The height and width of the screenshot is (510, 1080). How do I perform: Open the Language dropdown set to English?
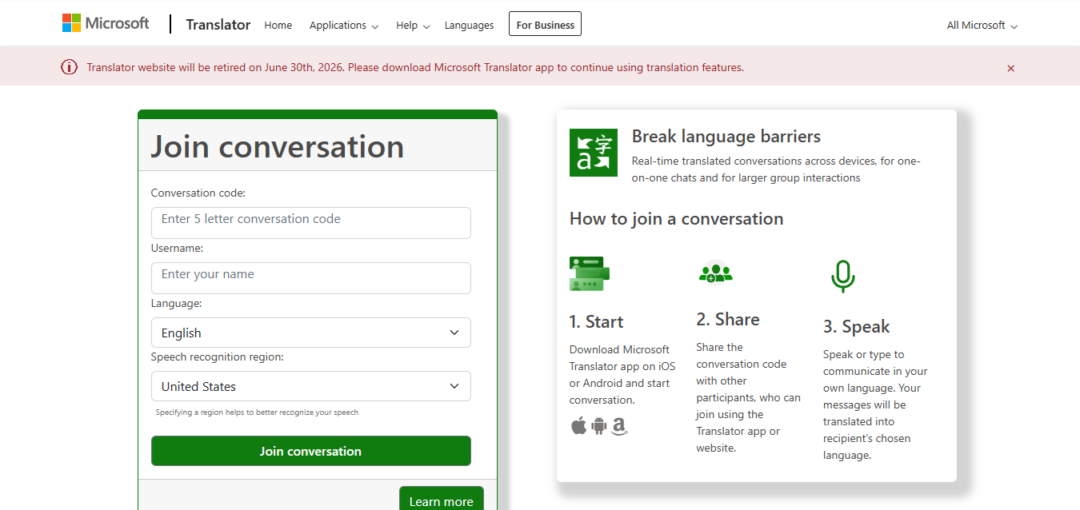pyautogui.click(x=310, y=333)
